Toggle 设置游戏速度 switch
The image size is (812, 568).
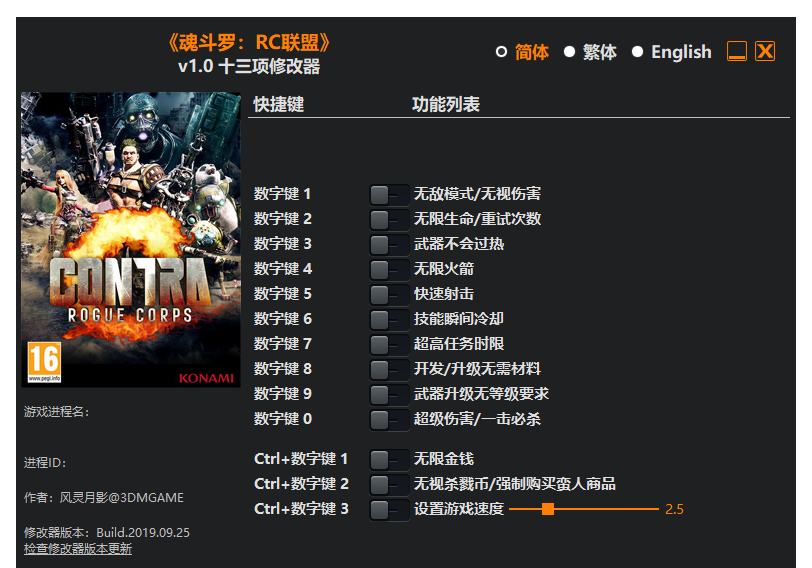(x=389, y=509)
